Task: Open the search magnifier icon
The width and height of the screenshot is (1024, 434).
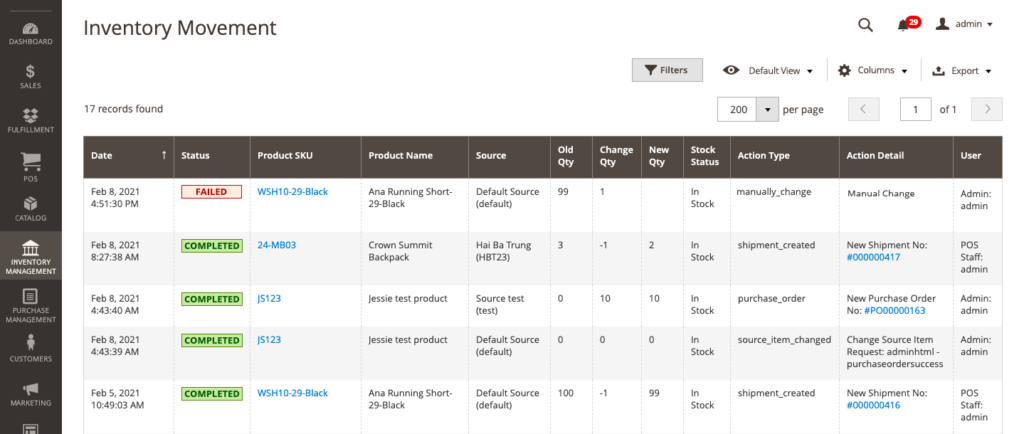Action: coord(866,25)
